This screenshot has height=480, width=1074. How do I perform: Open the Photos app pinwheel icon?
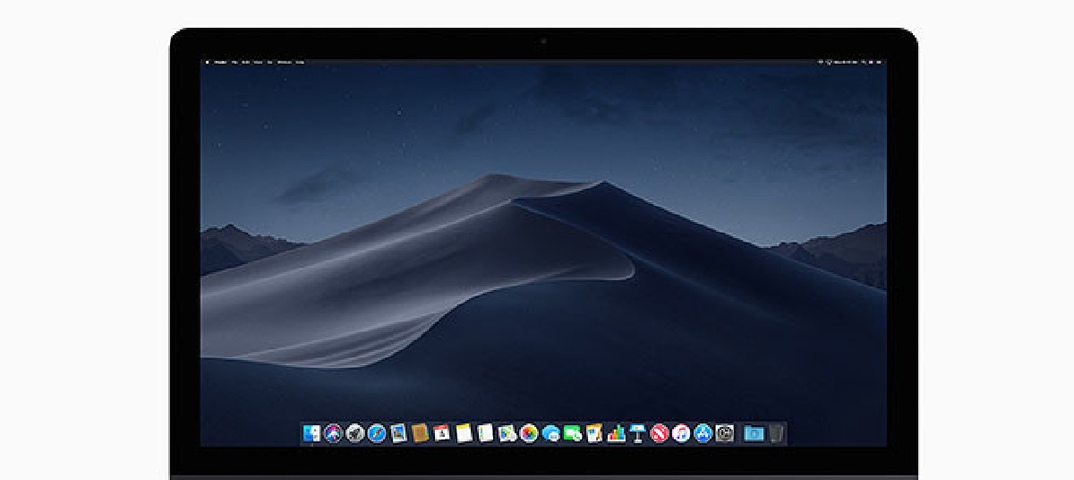529,433
